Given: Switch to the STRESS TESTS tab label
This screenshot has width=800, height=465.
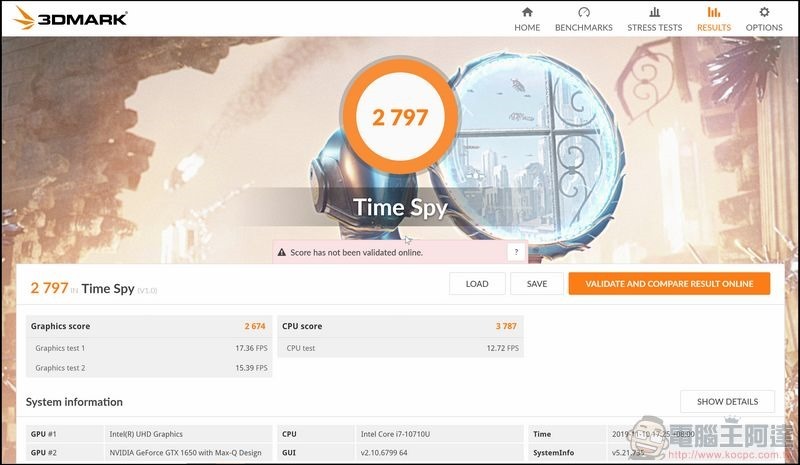Looking at the screenshot, I should (655, 28).
